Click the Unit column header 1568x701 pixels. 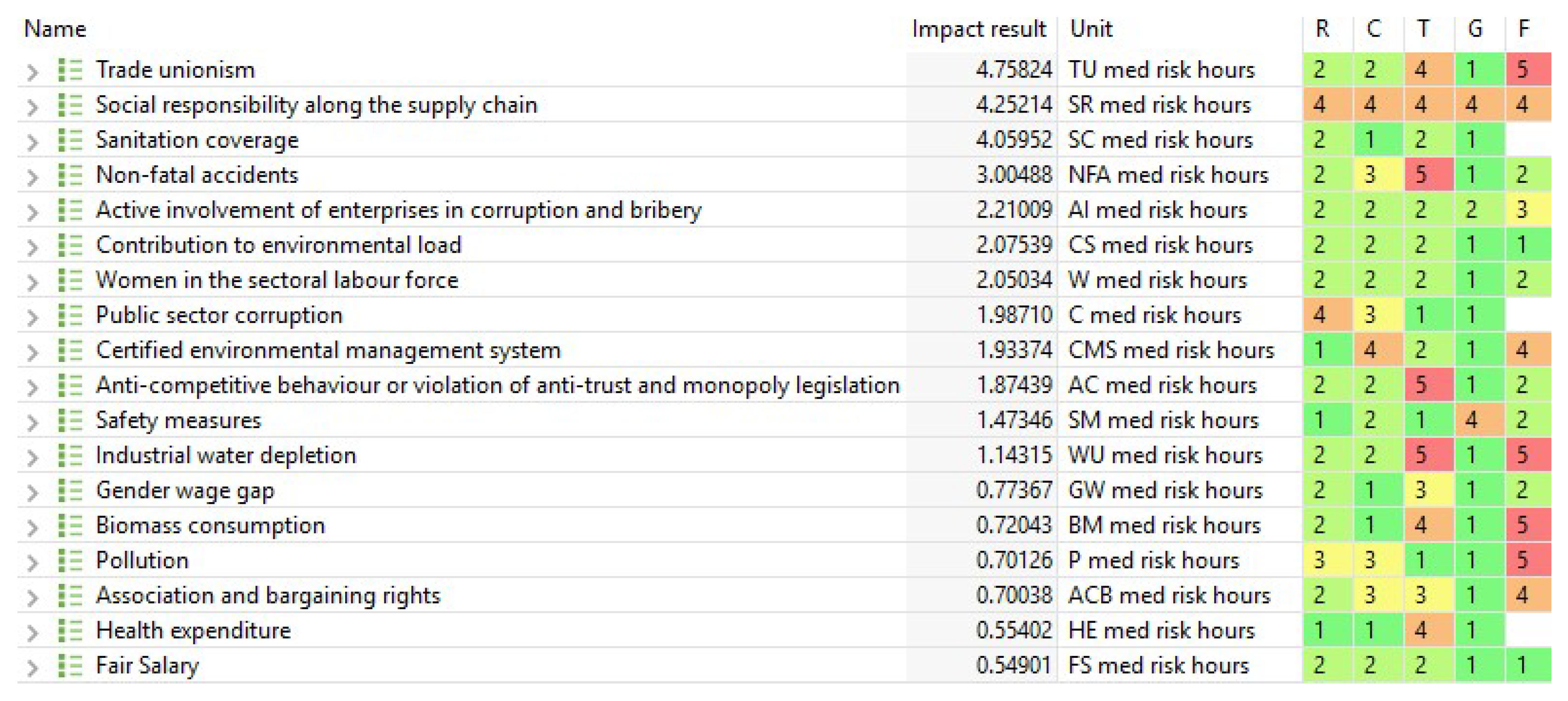point(1091,29)
